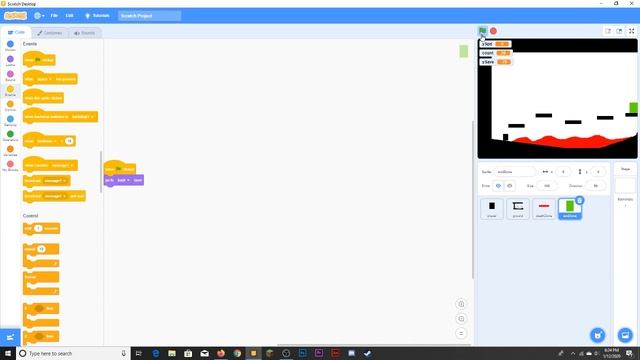The height and width of the screenshot is (360, 640).
Task: Click the sprite Size field
Action: click(547, 186)
